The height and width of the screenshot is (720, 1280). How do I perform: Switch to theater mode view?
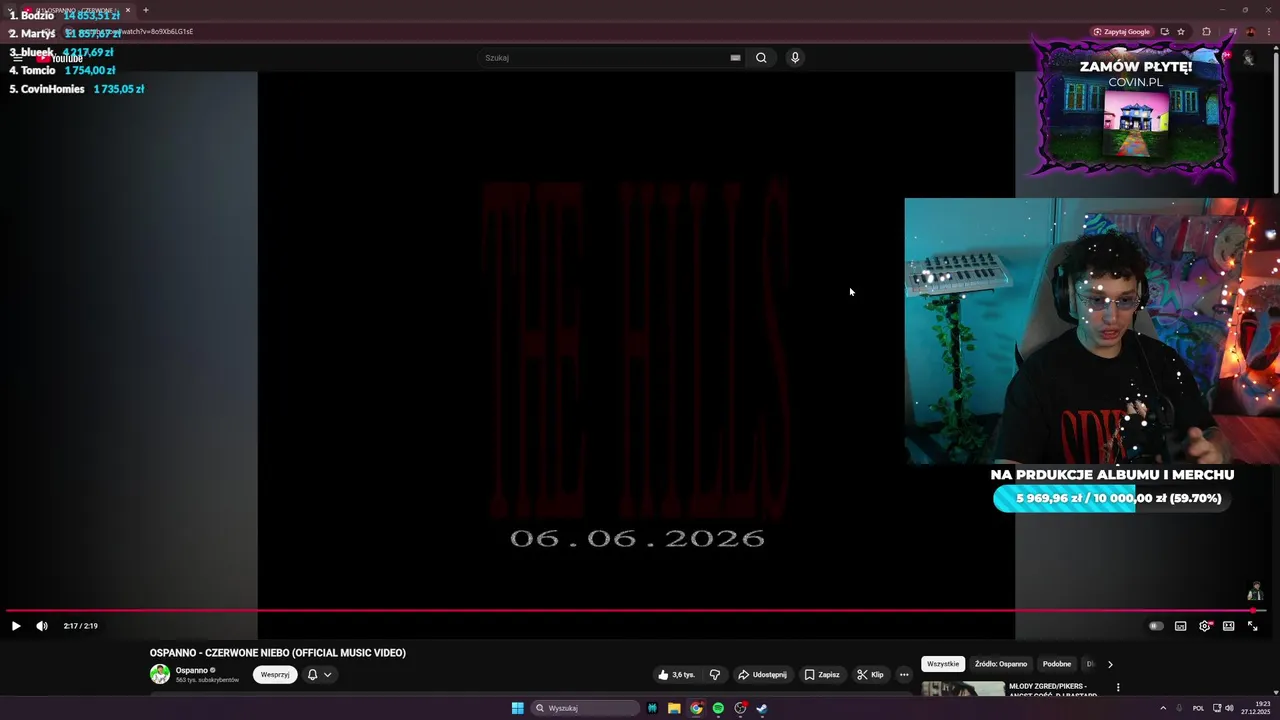click(x=1228, y=626)
